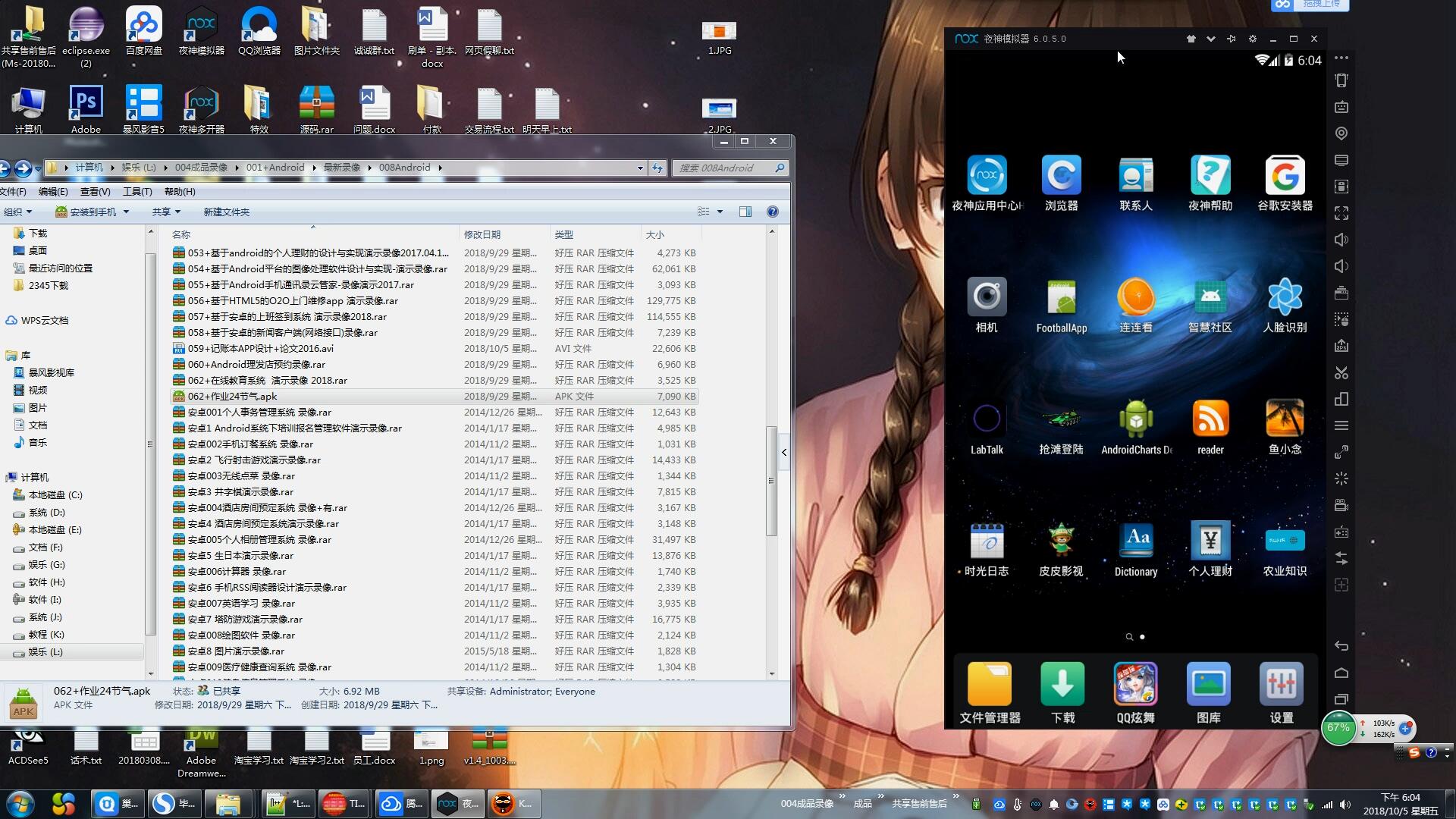Select the 062+作业24节气.apk file

point(435,396)
